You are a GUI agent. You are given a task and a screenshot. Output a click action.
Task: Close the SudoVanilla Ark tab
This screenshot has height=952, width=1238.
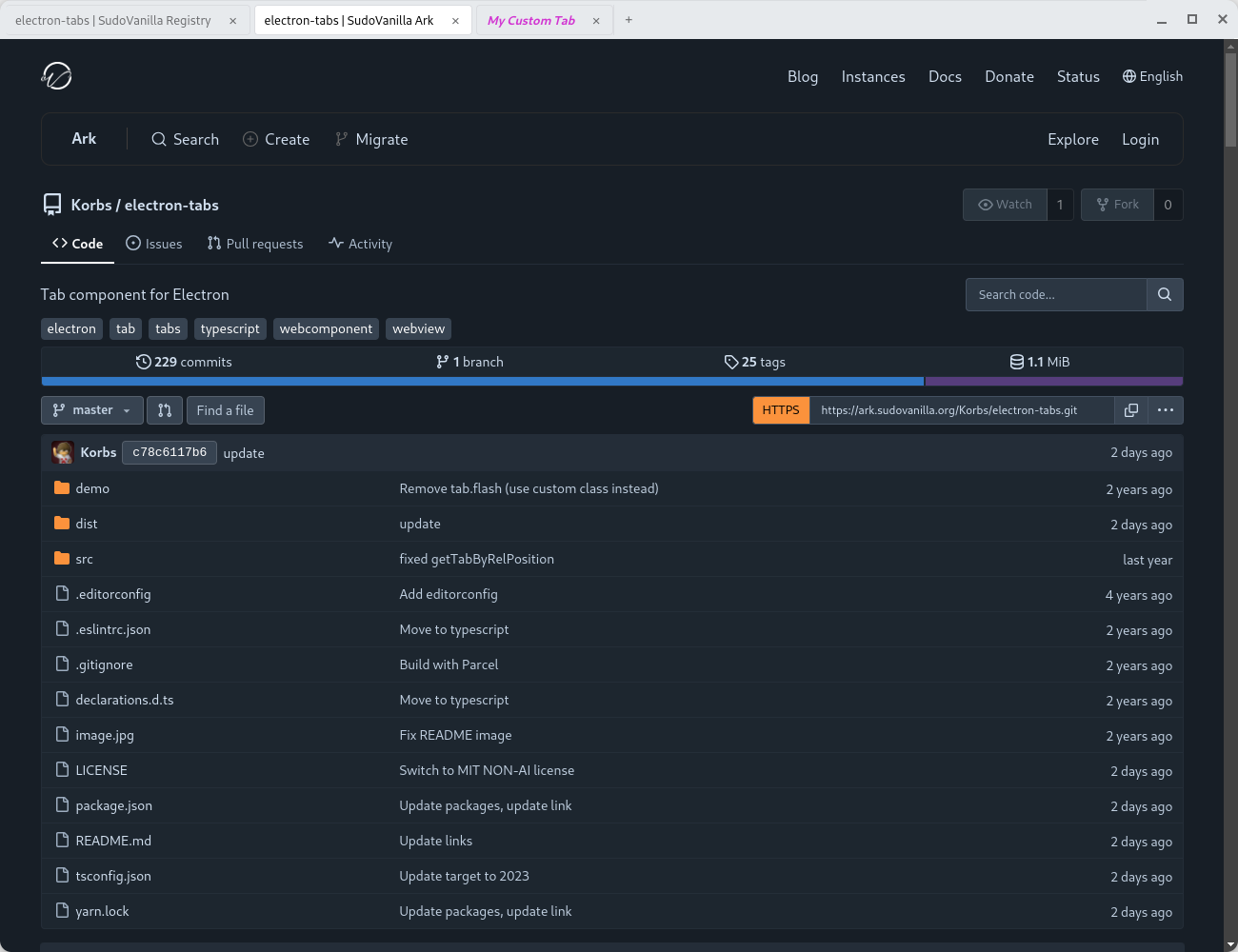coord(455,21)
